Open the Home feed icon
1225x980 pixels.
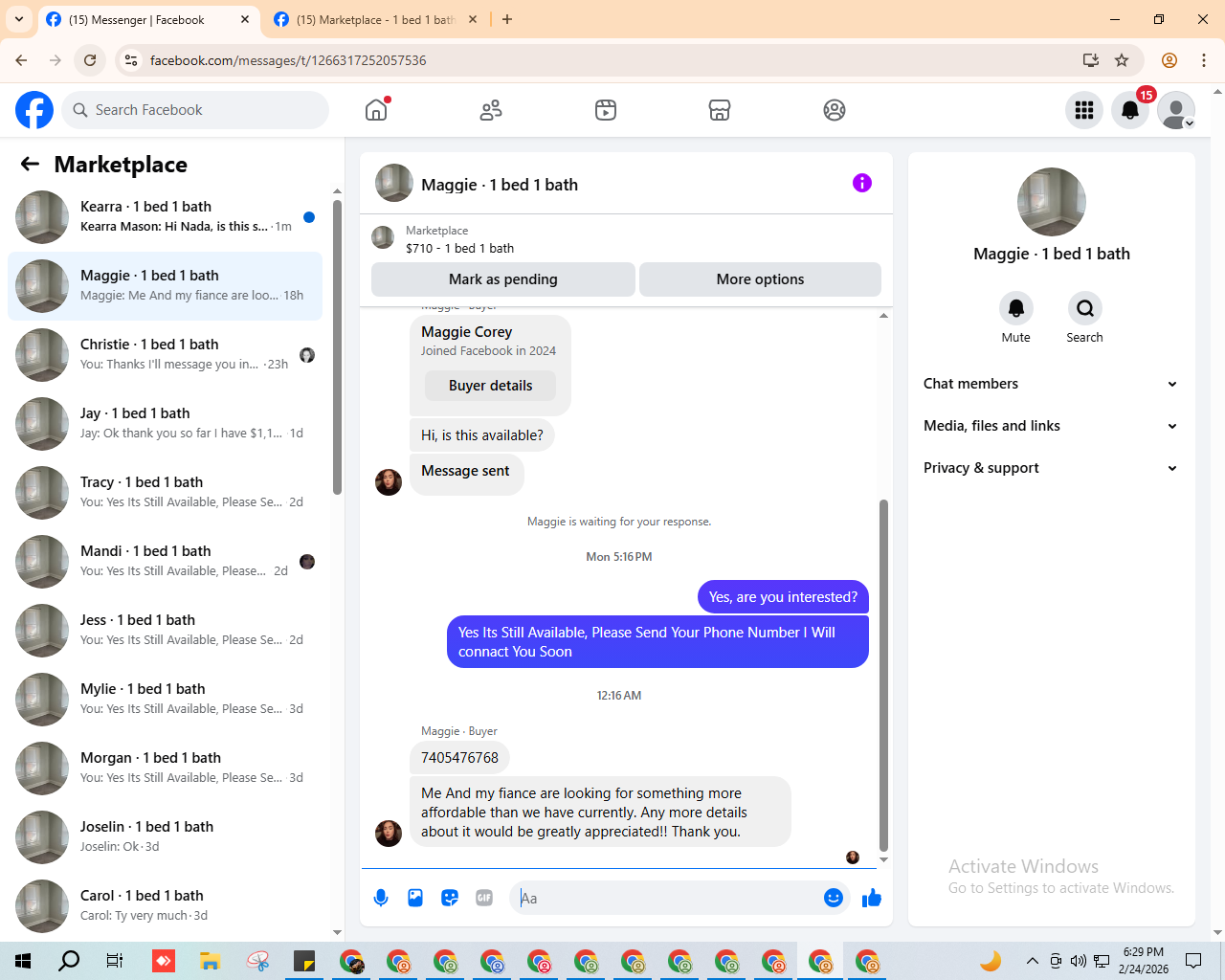tap(376, 110)
